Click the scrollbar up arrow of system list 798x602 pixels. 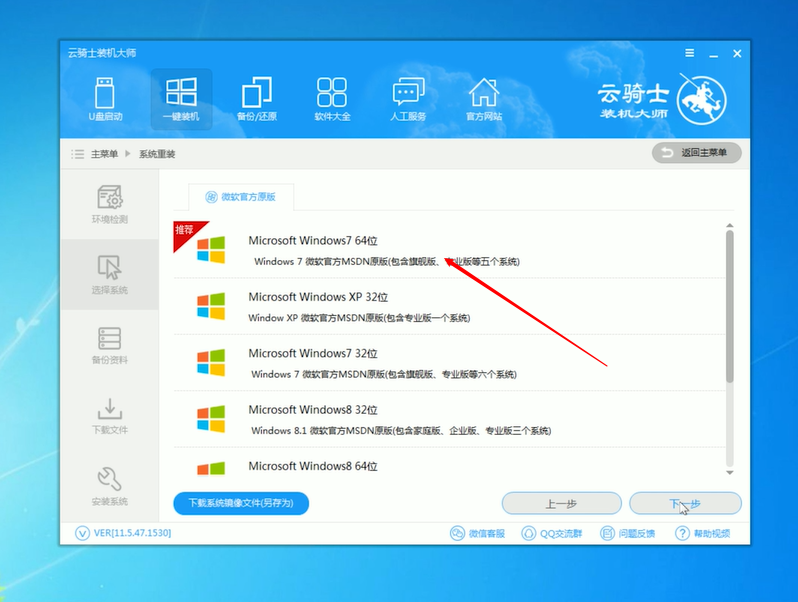point(730,225)
